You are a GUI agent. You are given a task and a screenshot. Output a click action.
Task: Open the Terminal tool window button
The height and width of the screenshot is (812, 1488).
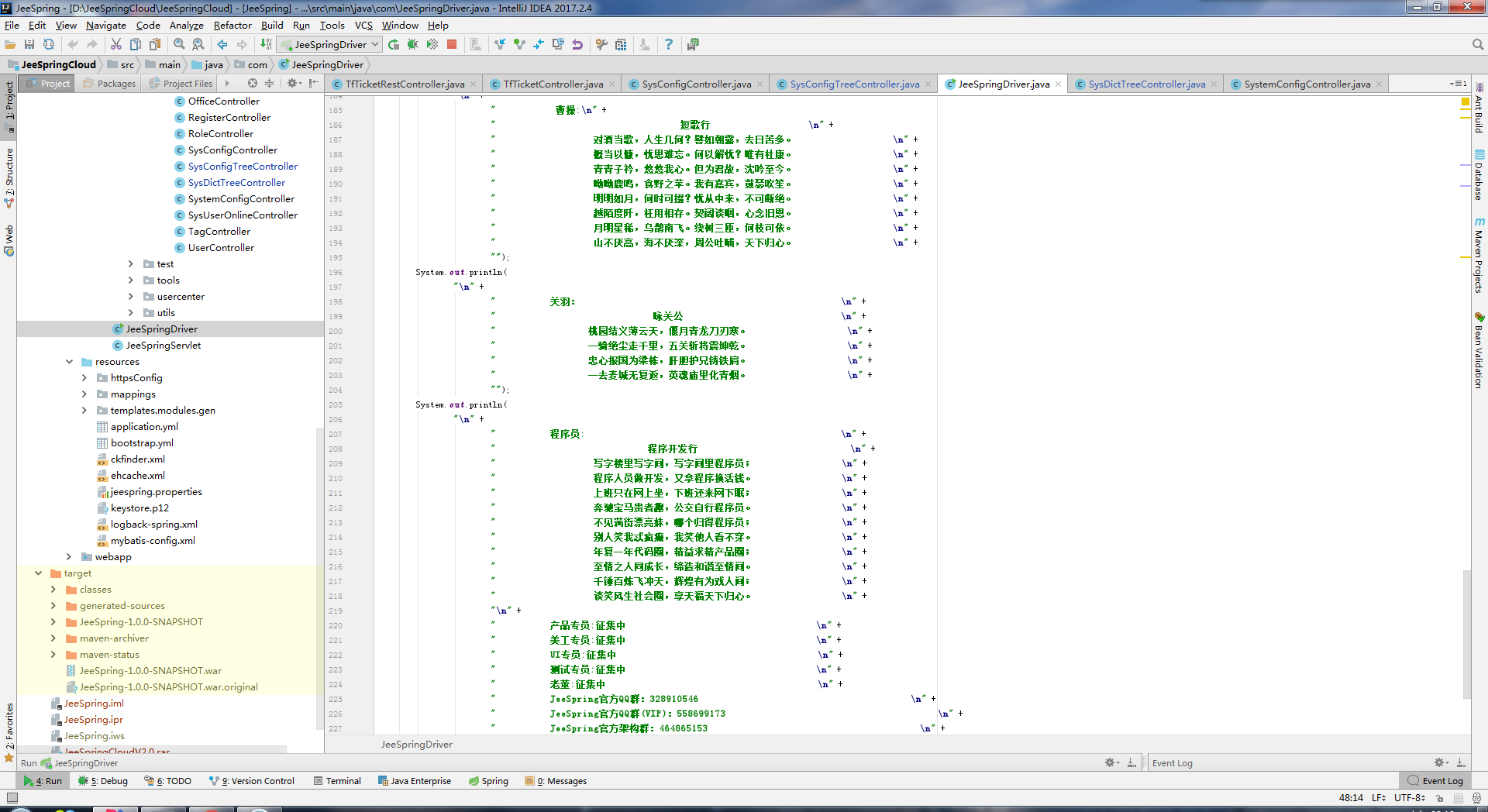(x=337, y=781)
